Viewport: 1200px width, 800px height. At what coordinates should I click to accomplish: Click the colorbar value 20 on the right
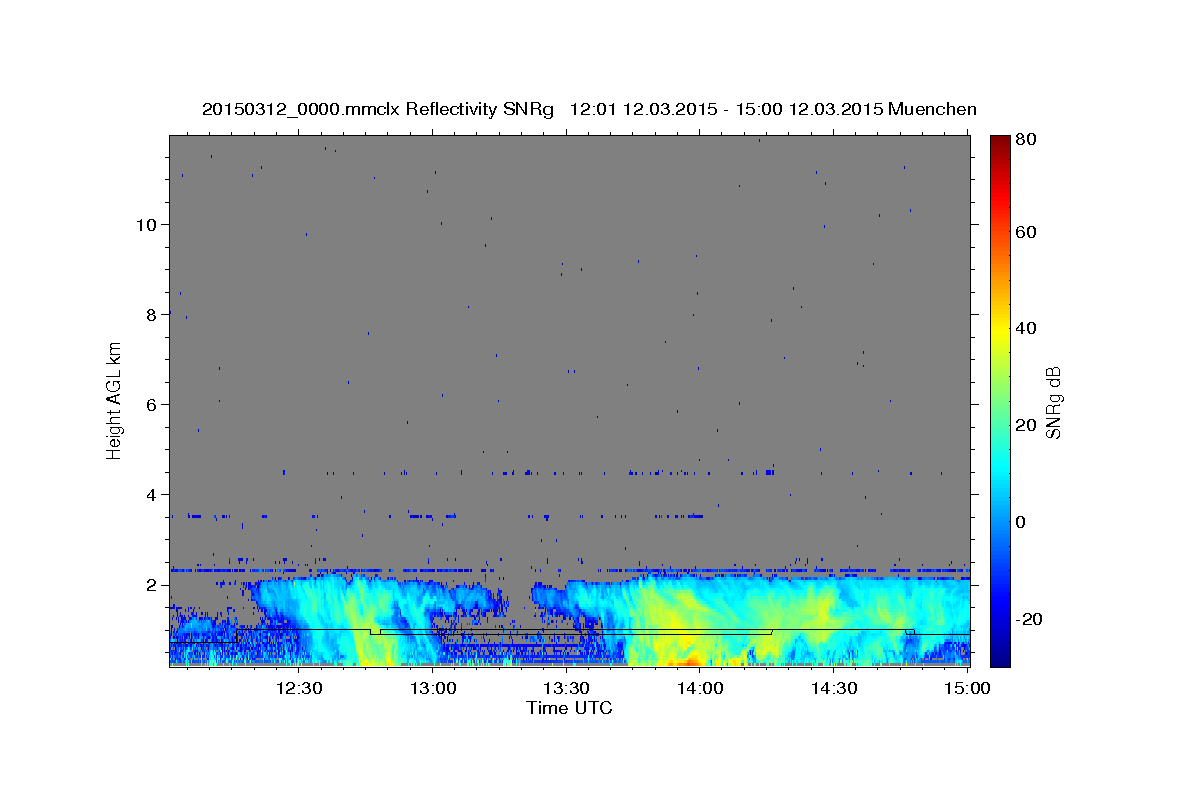(x=1025, y=425)
